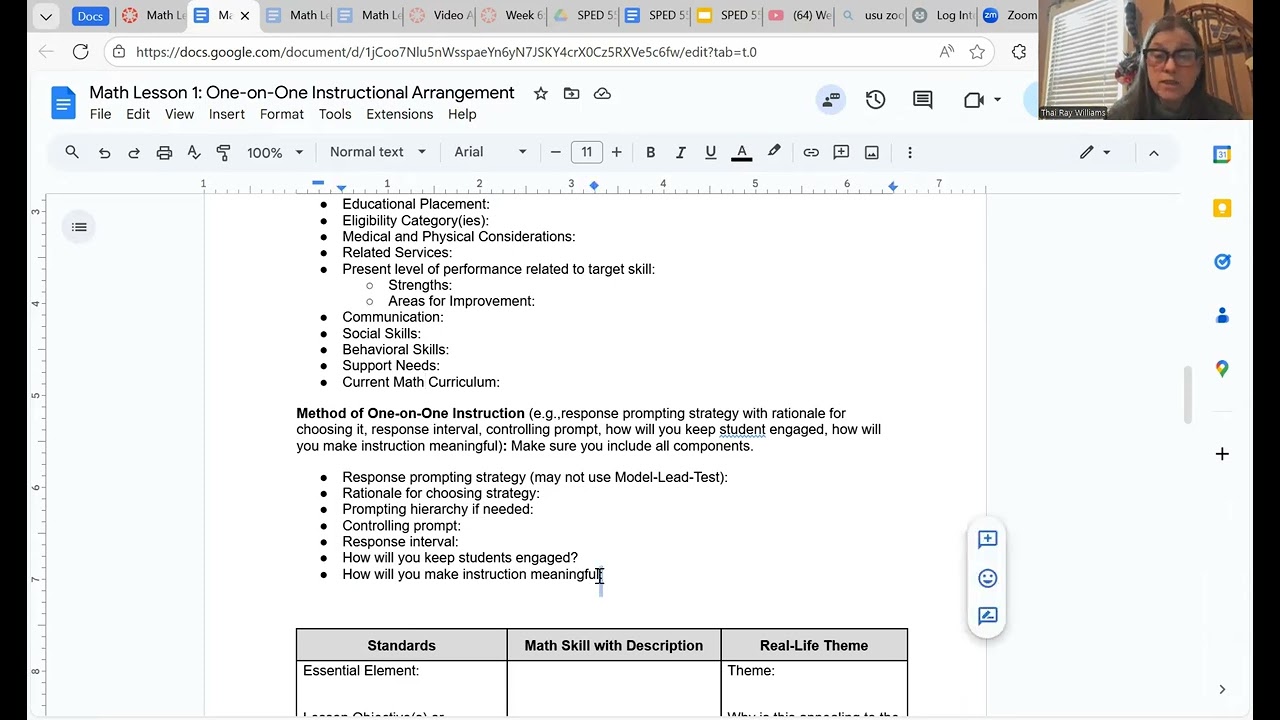
Task: Open the Format menu
Action: click(x=282, y=114)
